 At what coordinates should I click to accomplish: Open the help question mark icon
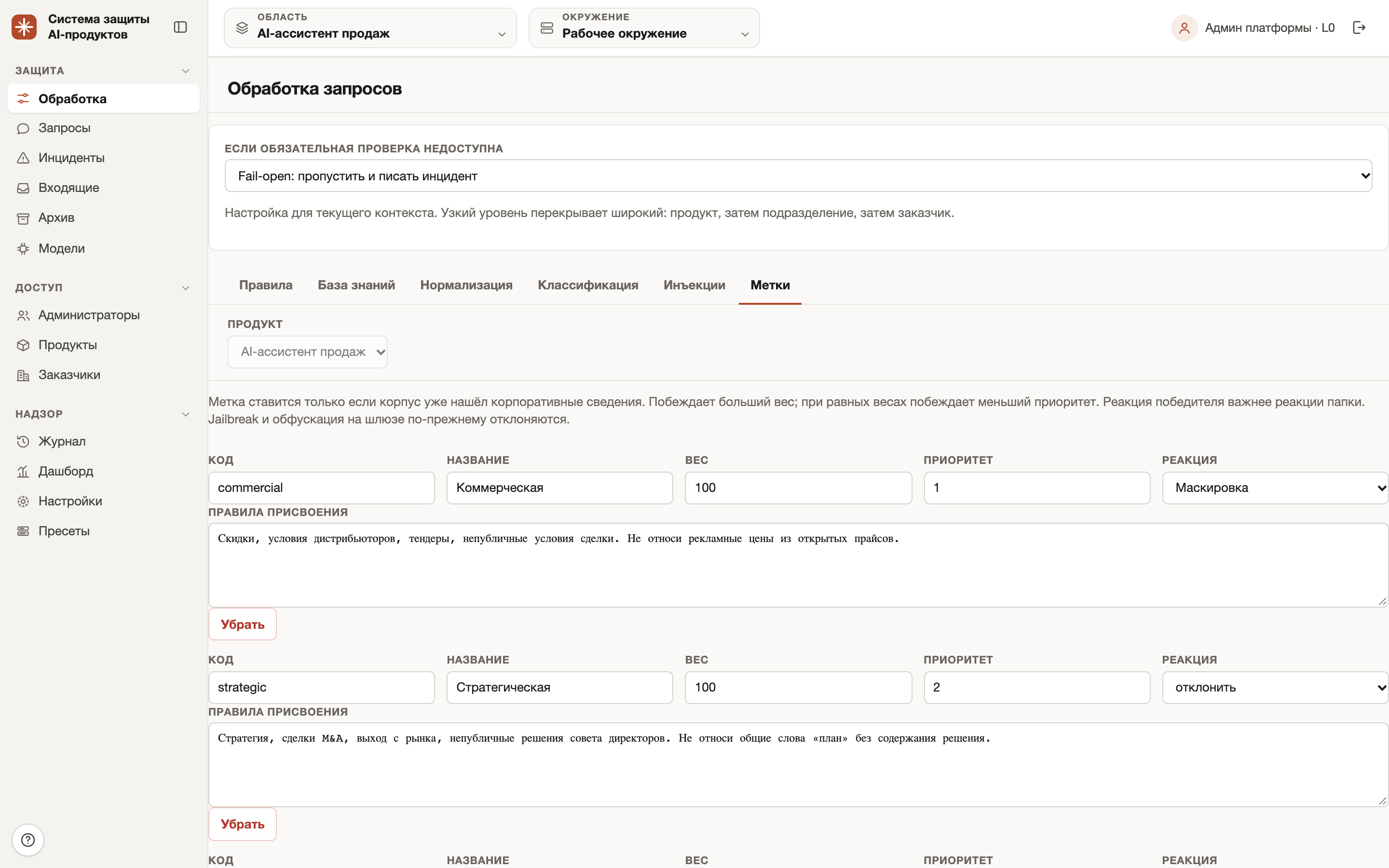tap(27, 840)
